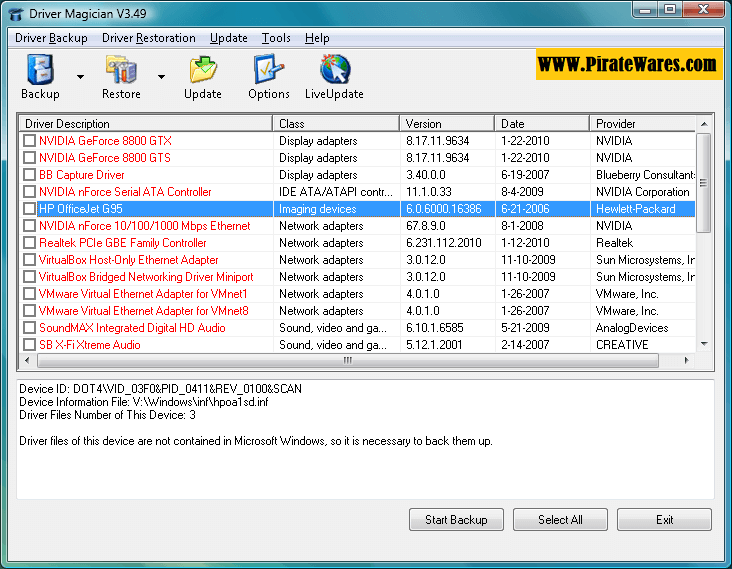
Task: Click the Device Information File text line
Action: coord(144,402)
